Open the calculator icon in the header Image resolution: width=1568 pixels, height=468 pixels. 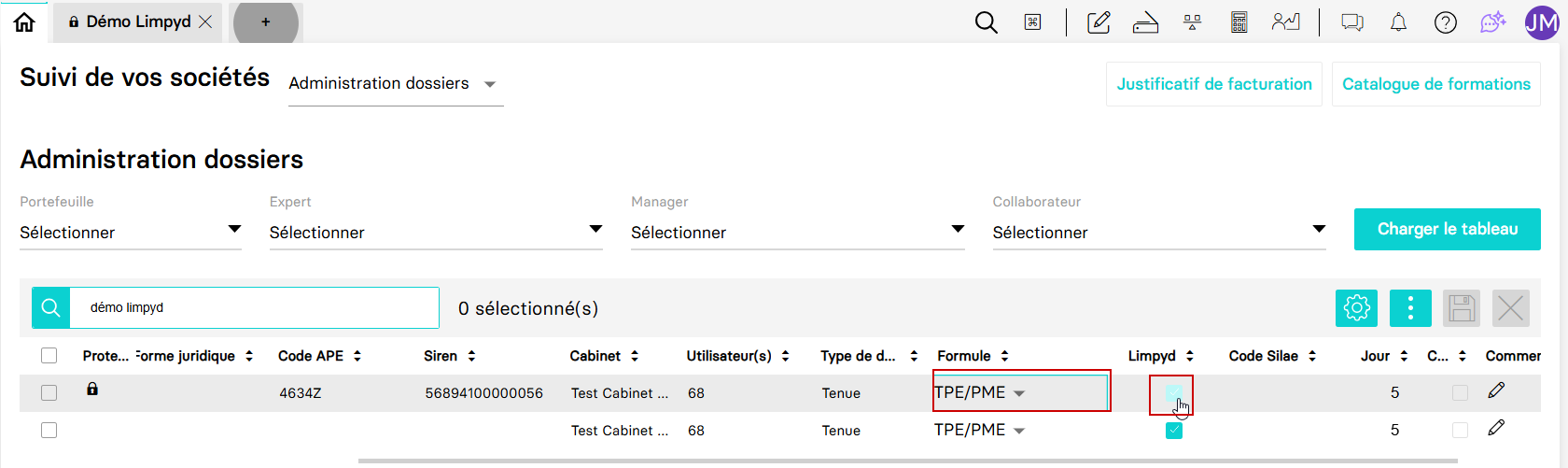pyautogui.click(x=1239, y=21)
